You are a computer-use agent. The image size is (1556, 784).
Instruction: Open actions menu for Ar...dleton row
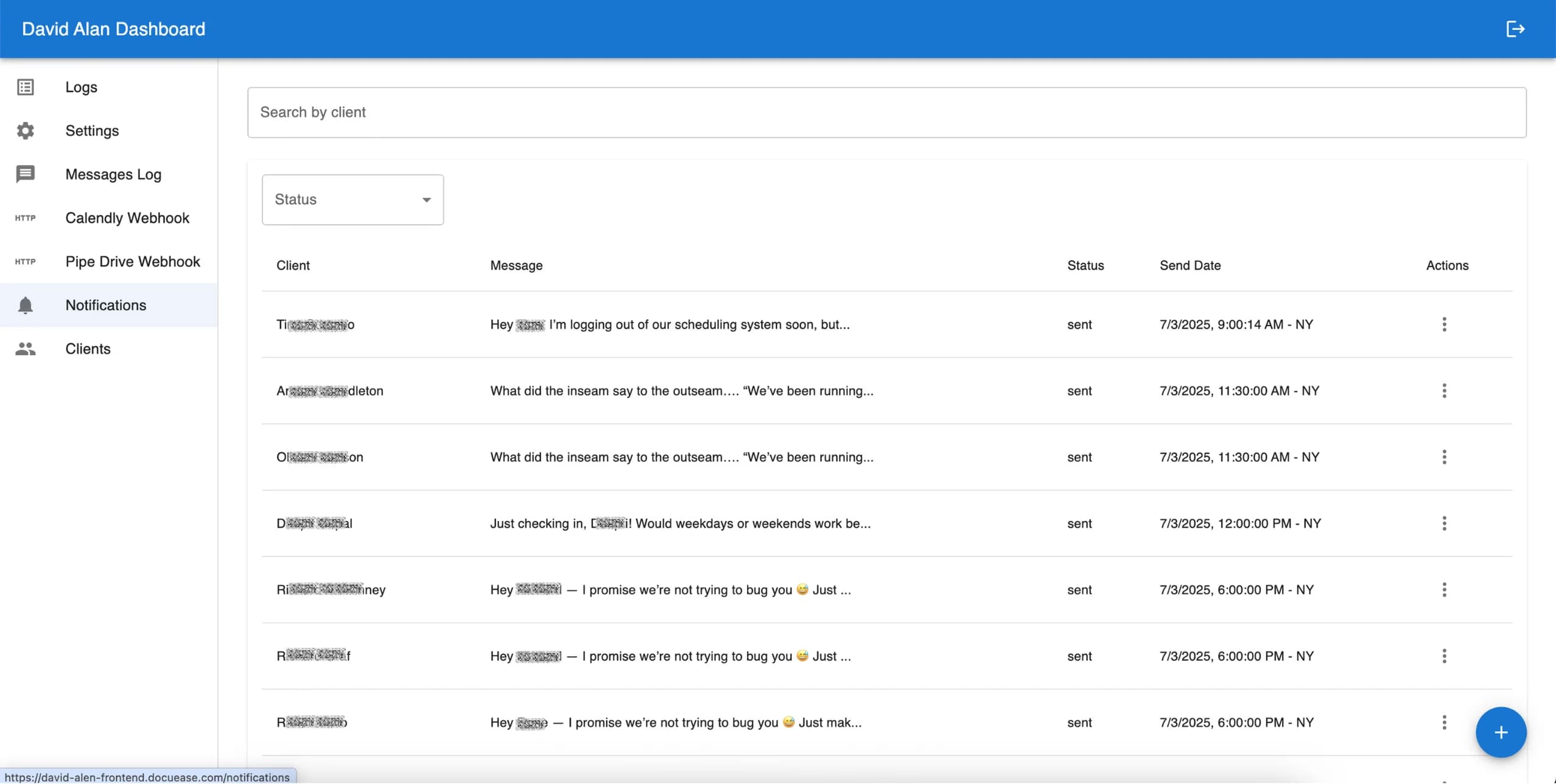[1444, 391]
